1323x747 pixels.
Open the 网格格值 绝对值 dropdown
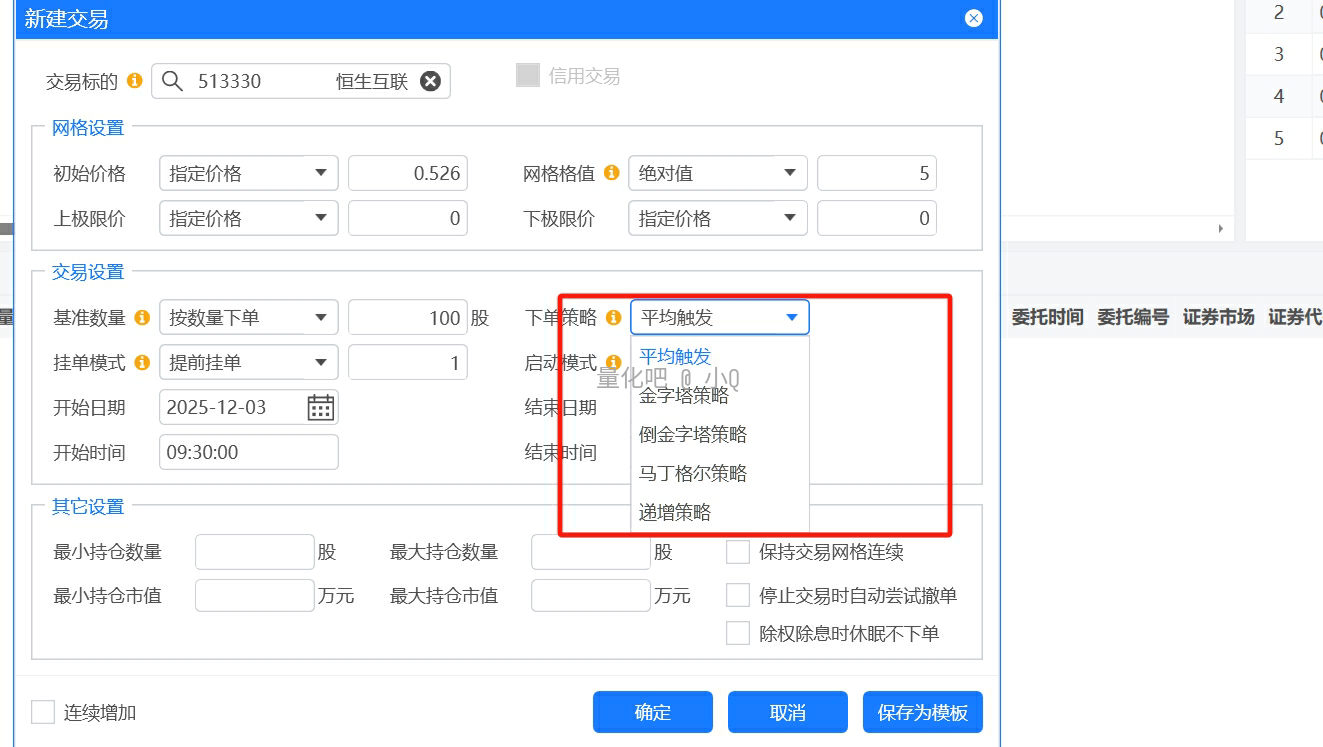(x=717, y=173)
